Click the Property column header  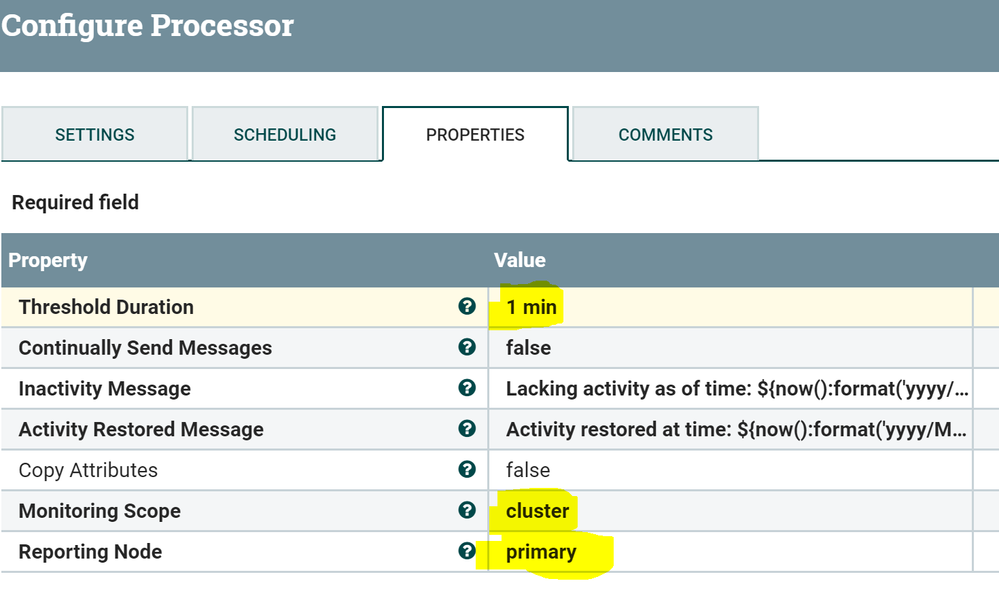click(46, 260)
